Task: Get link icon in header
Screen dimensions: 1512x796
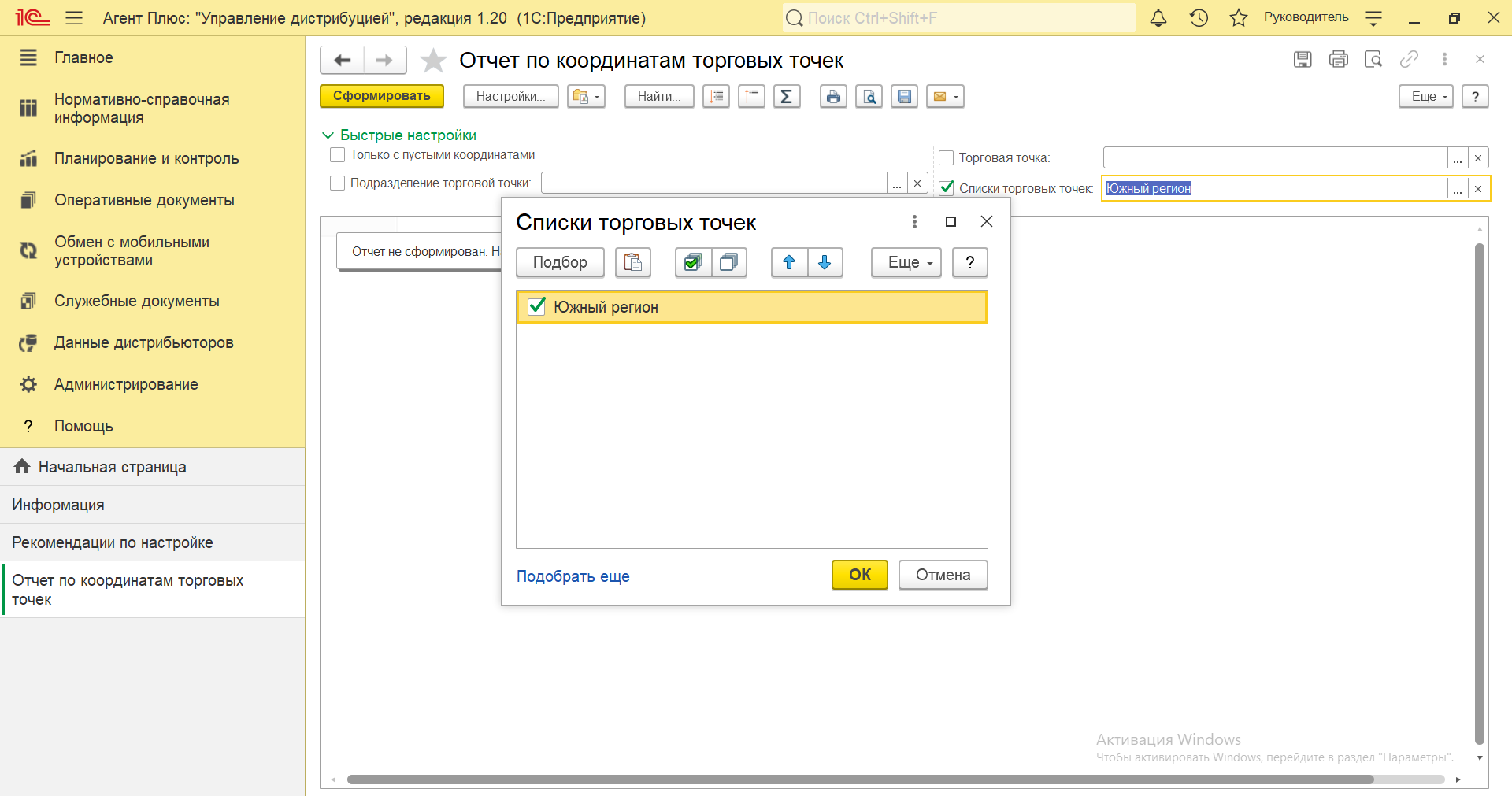Action: pos(1409,59)
